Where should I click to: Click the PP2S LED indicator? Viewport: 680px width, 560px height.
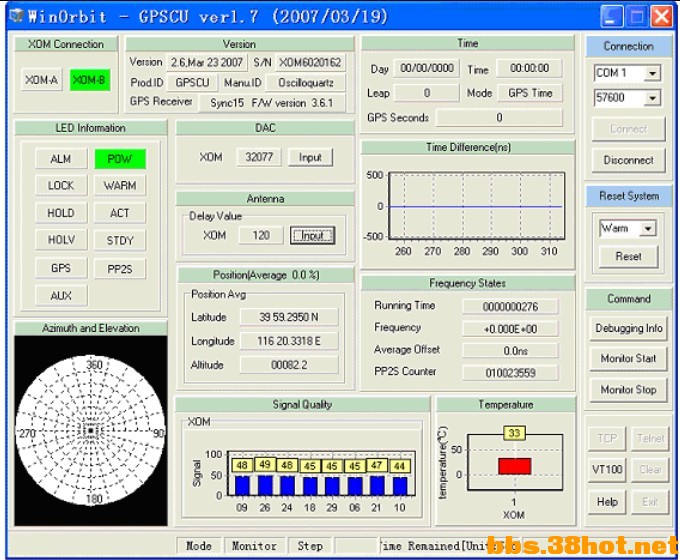(x=120, y=269)
